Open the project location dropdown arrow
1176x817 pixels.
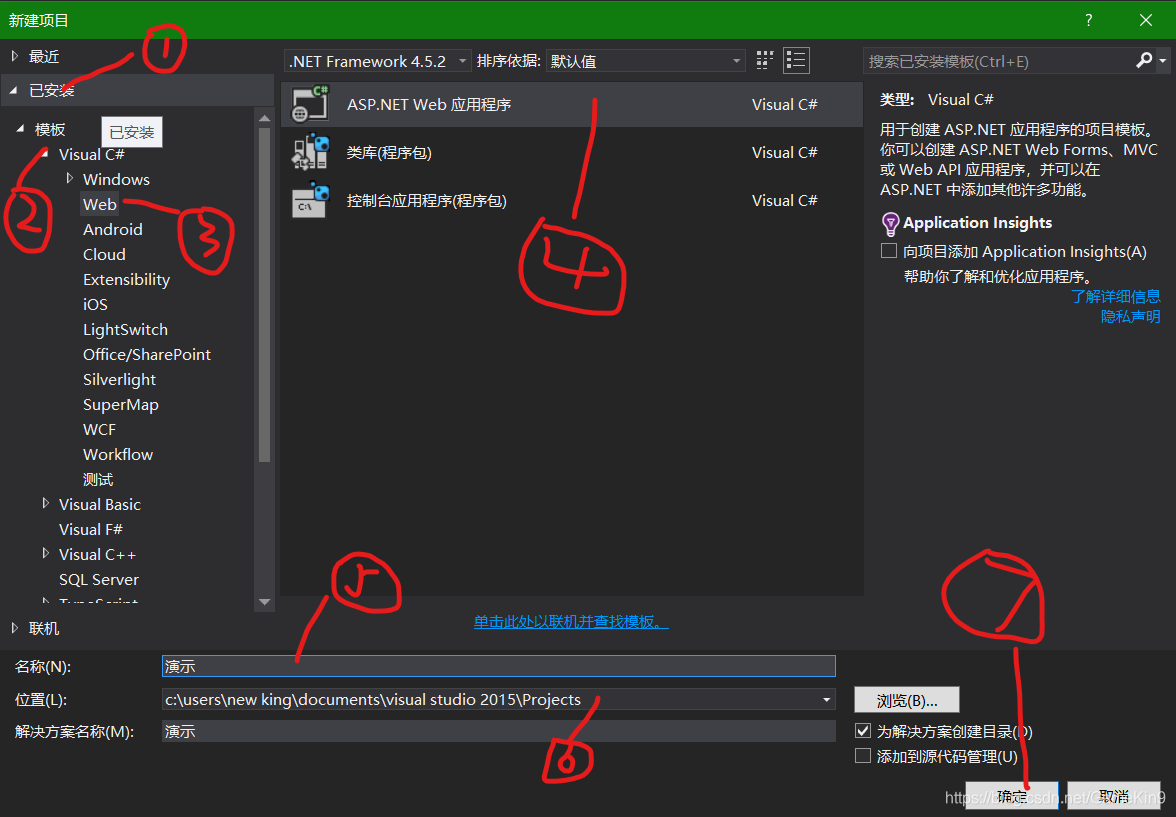(x=826, y=699)
